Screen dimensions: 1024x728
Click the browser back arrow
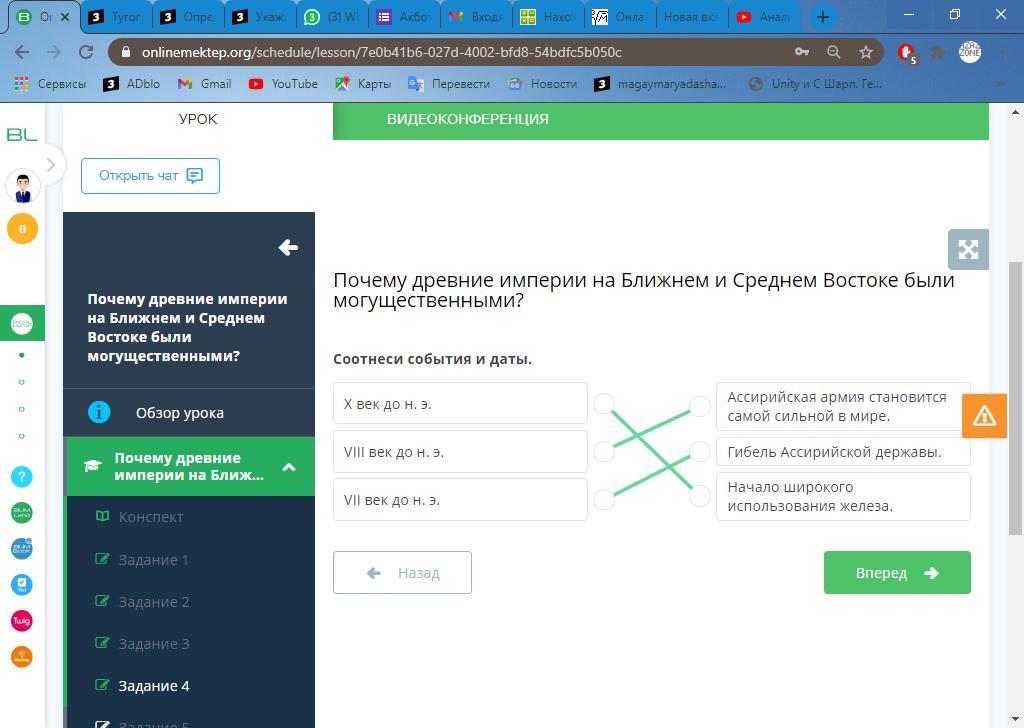[22, 52]
